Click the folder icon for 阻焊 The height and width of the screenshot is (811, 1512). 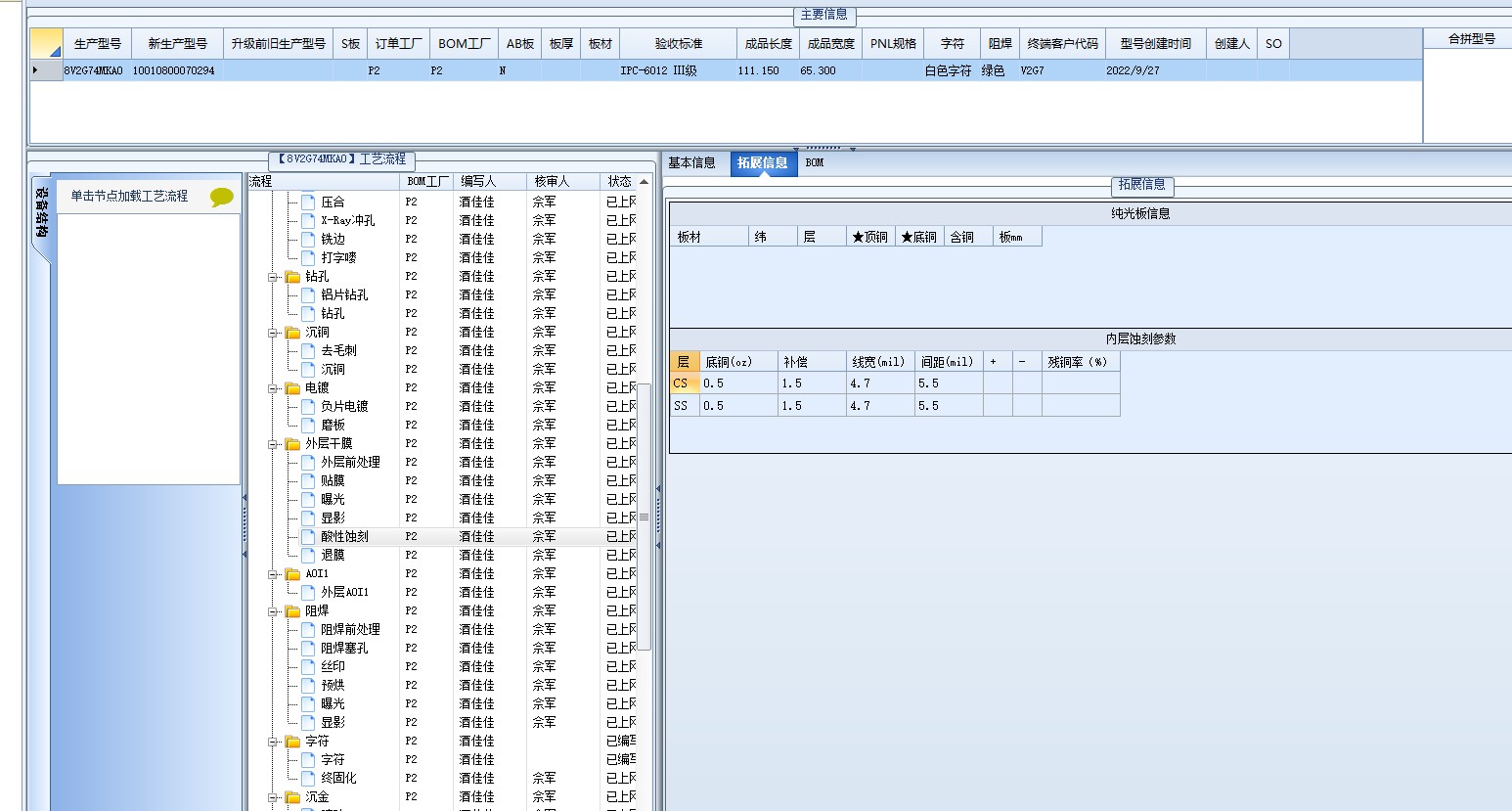click(x=292, y=611)
